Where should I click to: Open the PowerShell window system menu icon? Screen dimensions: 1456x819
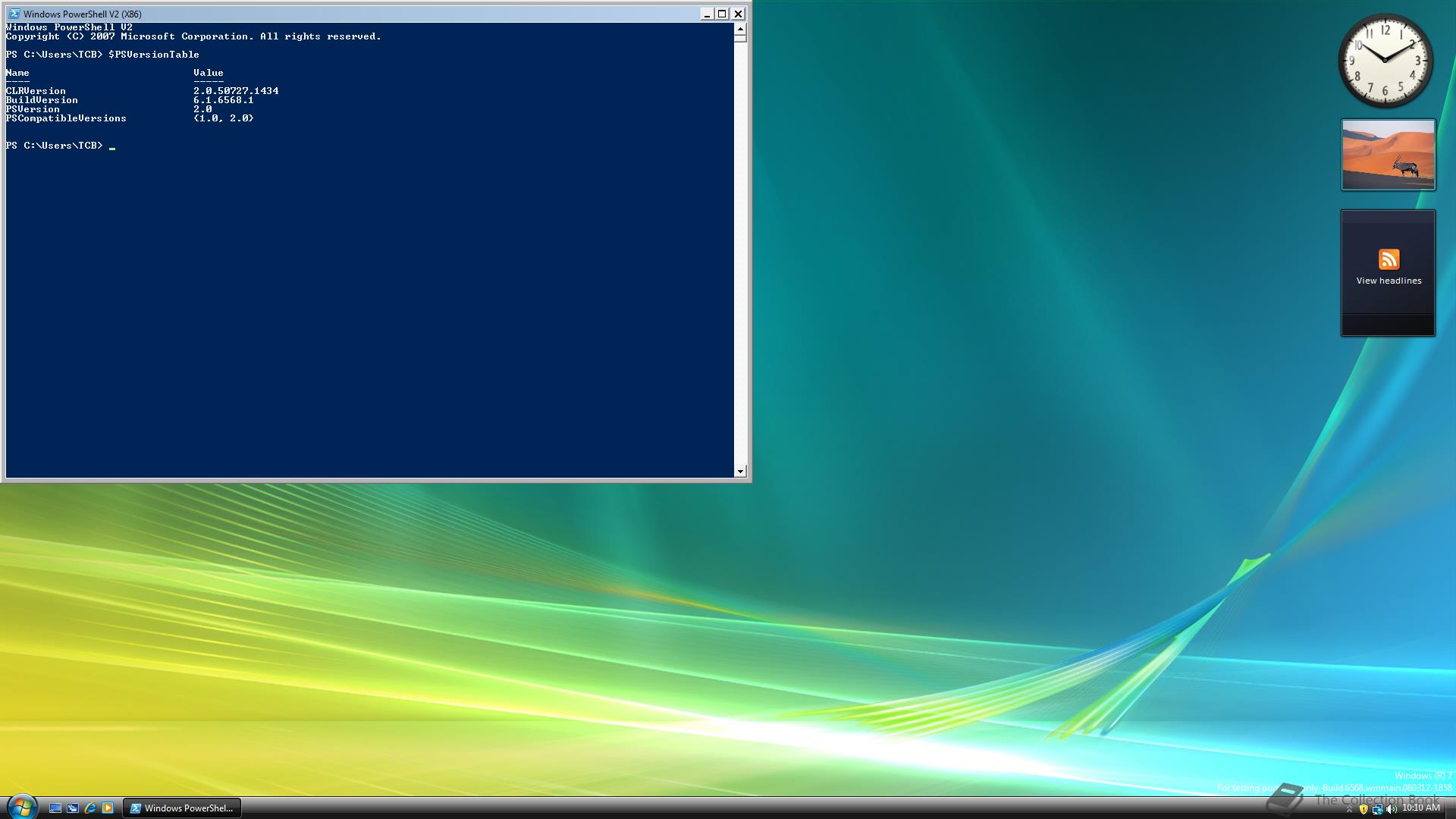[14, 14]
